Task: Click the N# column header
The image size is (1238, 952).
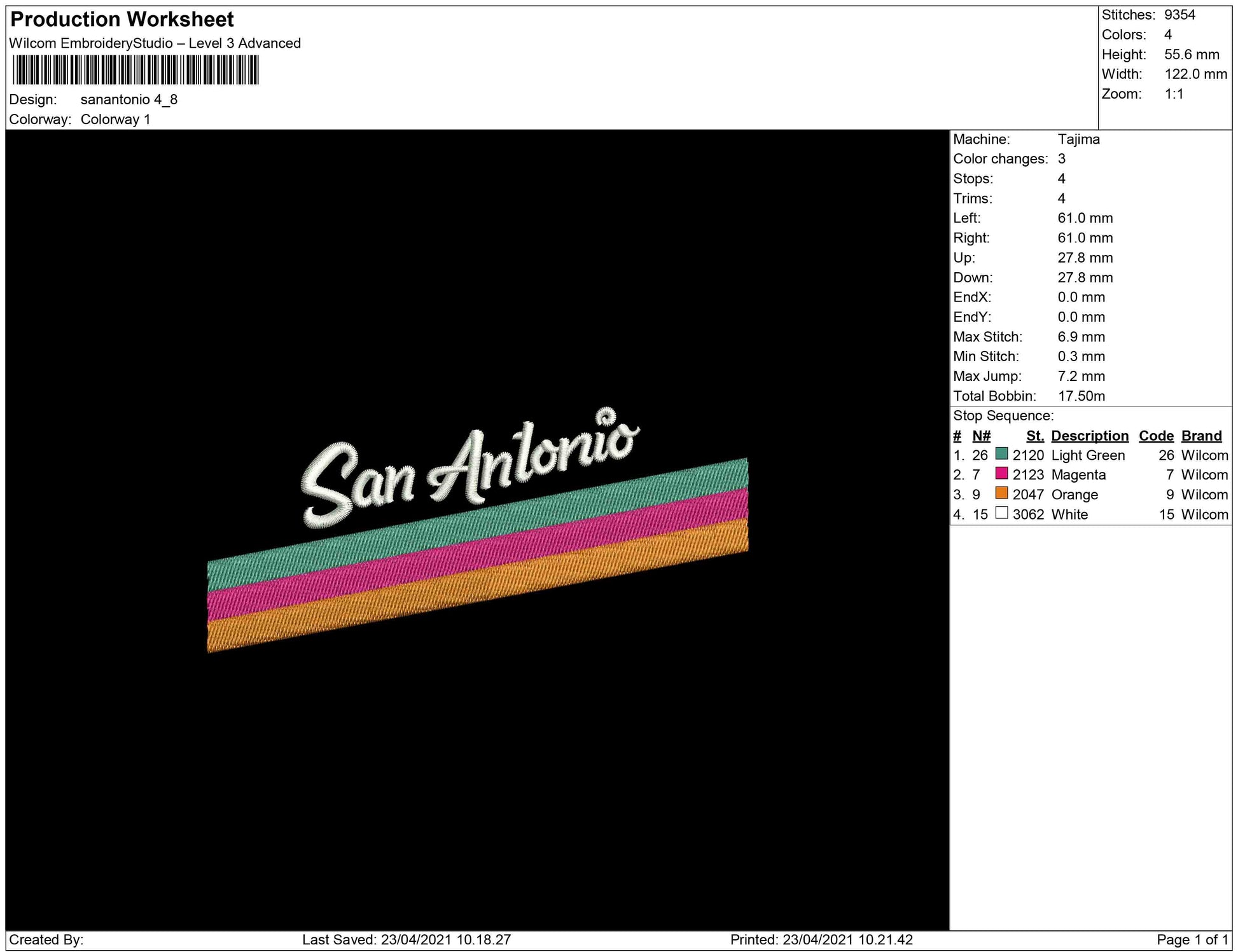Action: click(x=981, y=436)
